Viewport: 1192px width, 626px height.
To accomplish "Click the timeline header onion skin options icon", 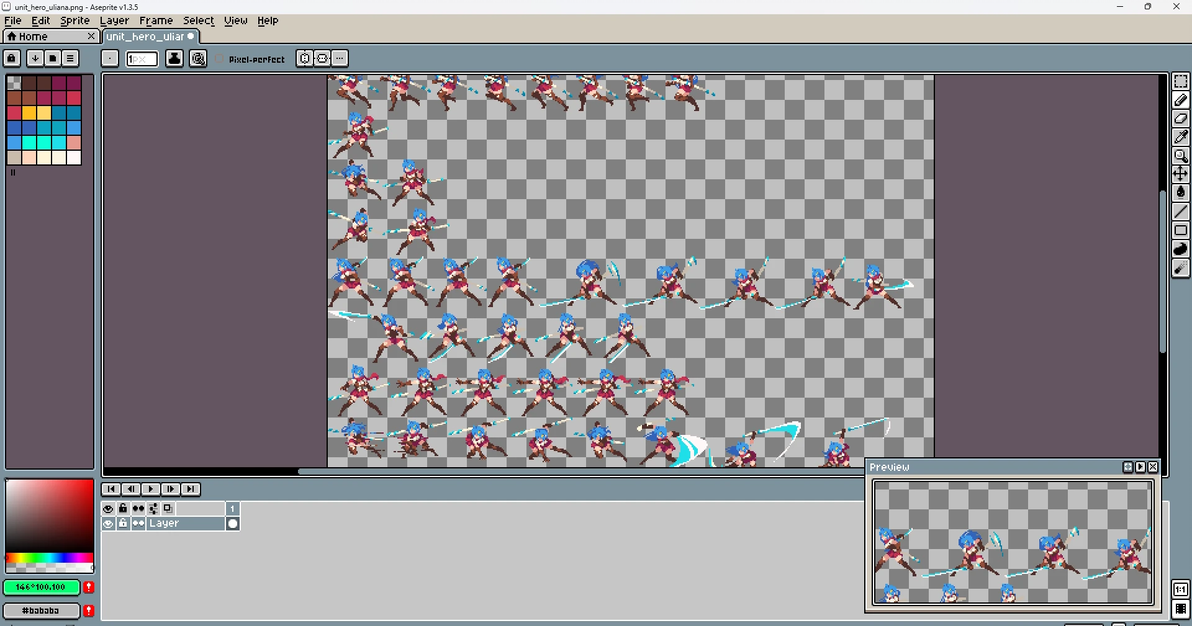I will click(154, 508).
